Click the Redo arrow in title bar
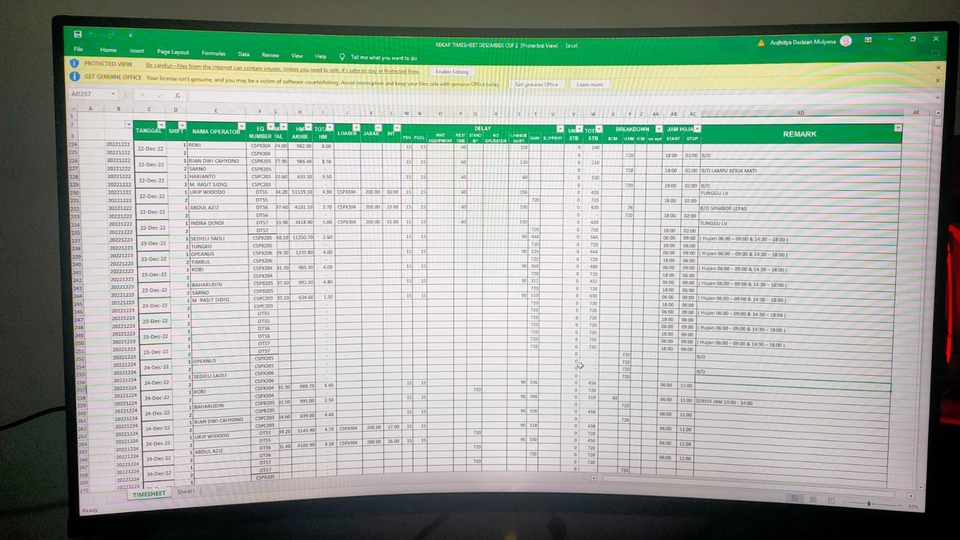Viewport: 960px width, 540px height. (x=111, y=36)
